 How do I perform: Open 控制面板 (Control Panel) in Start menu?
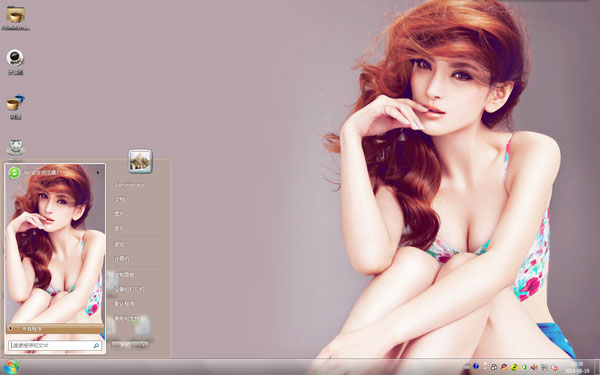pyautogui.click(x=124, y=274)
